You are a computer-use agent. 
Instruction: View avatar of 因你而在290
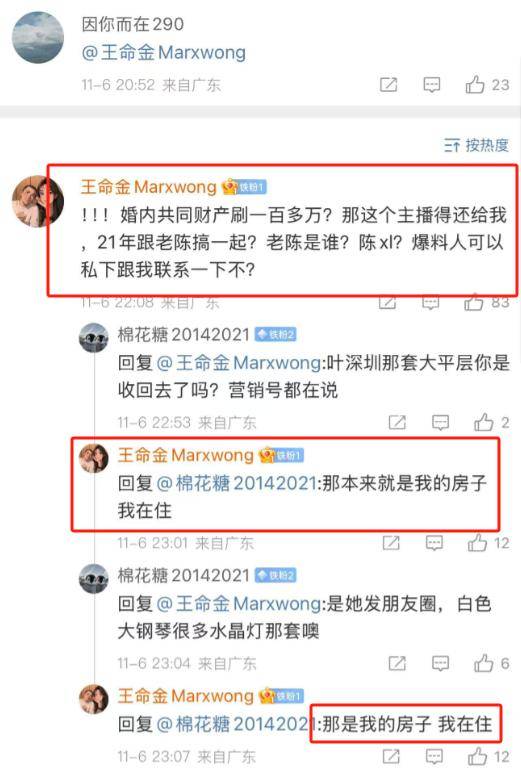pyautogui.click(x=38, y=38)
